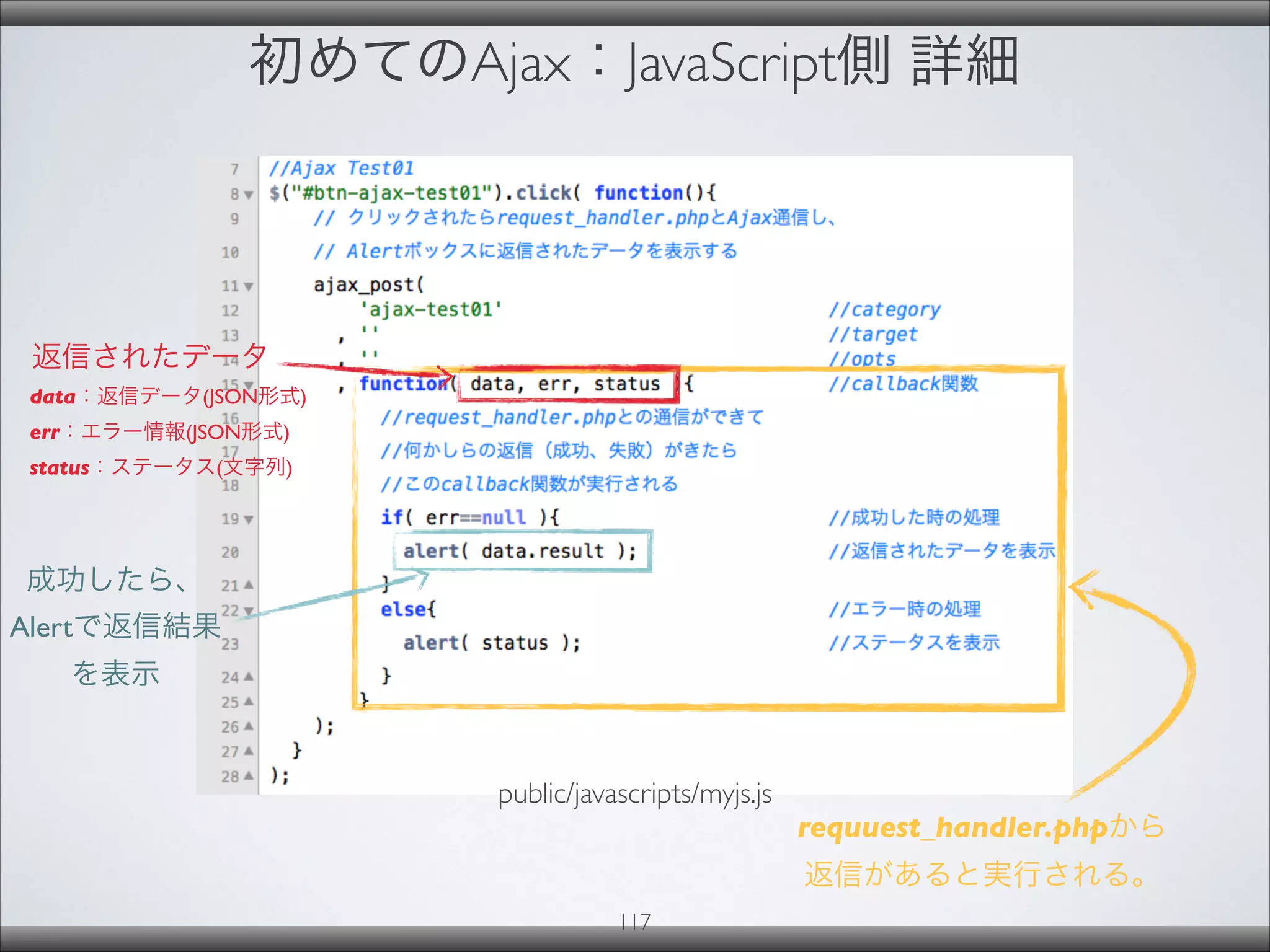Click the '//target' comment
Viewport: 1270px width, 952px height.
pyautogui.click(x=873, y=334)
